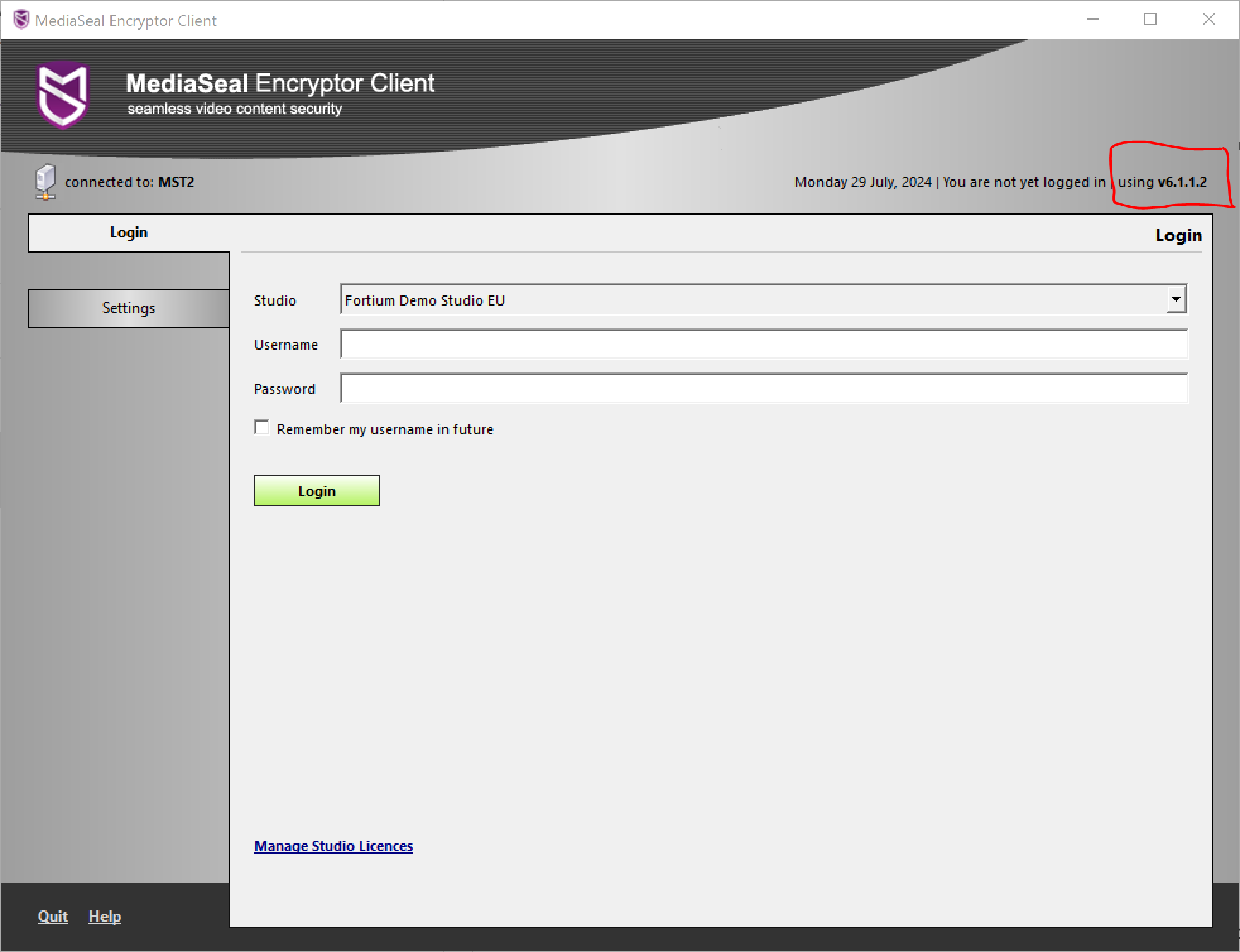This screenshot has width=1240, height=952.
Task: Focus the Username input field
Action: 764,344
